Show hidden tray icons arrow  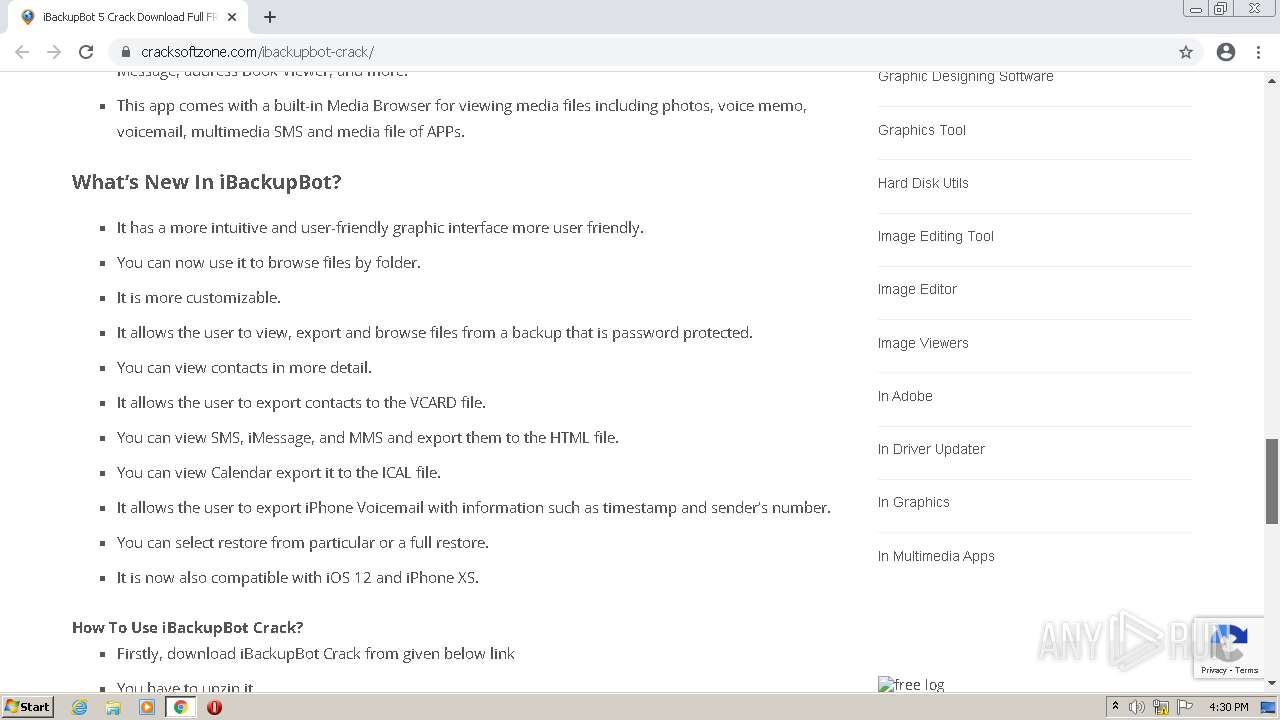pos(1115,707)
